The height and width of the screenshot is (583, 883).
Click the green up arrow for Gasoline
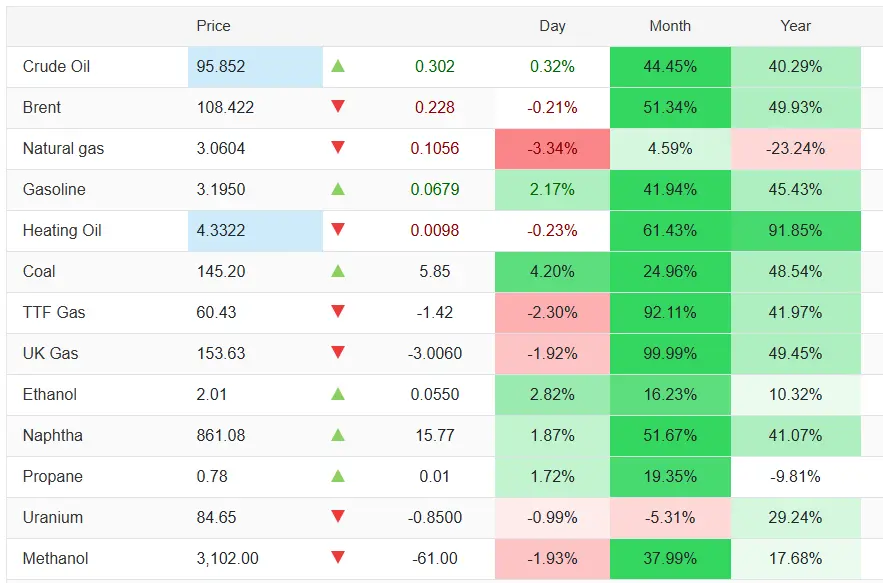point(338,189)
